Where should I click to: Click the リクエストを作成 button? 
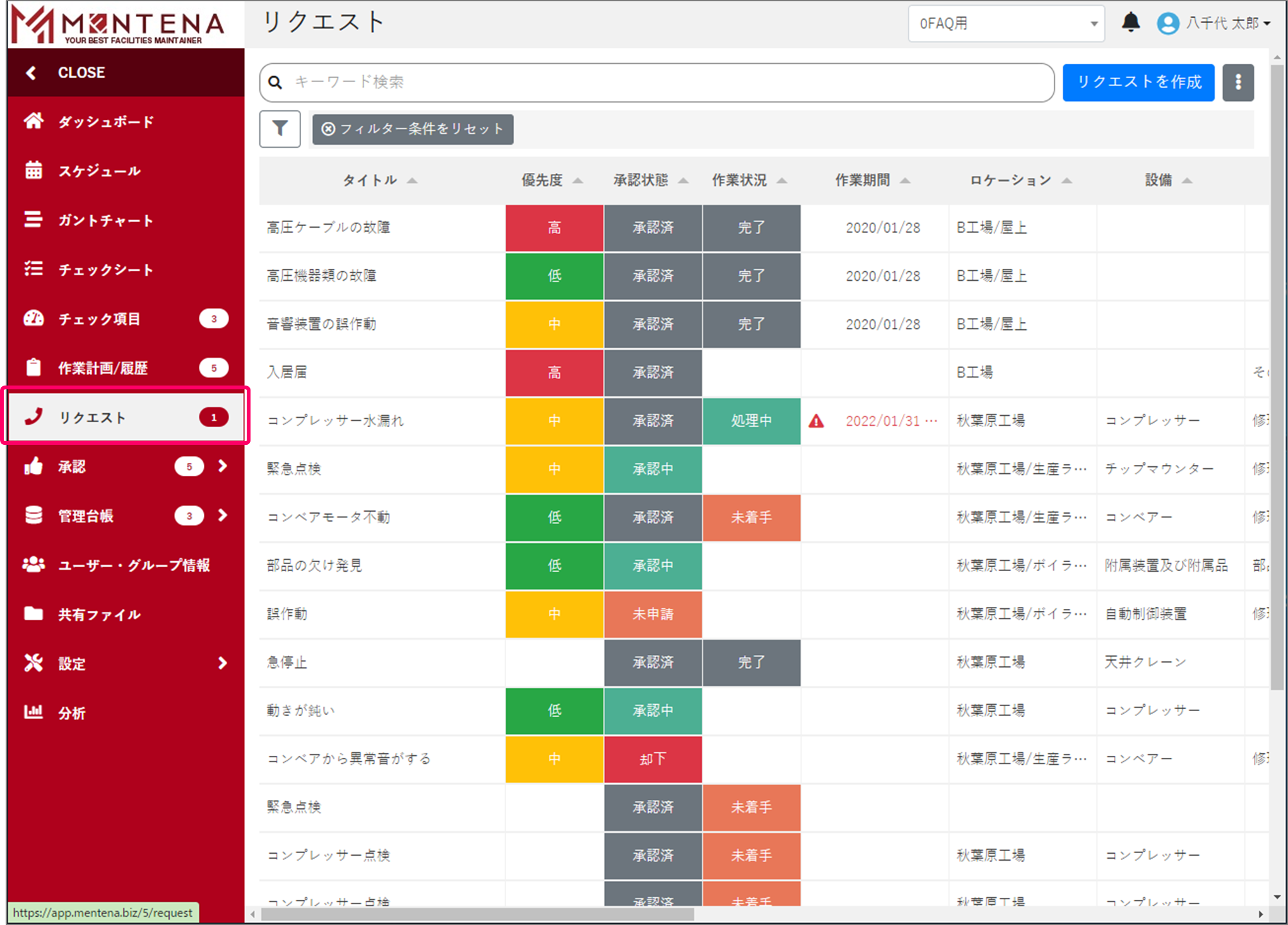[1138, 82]
